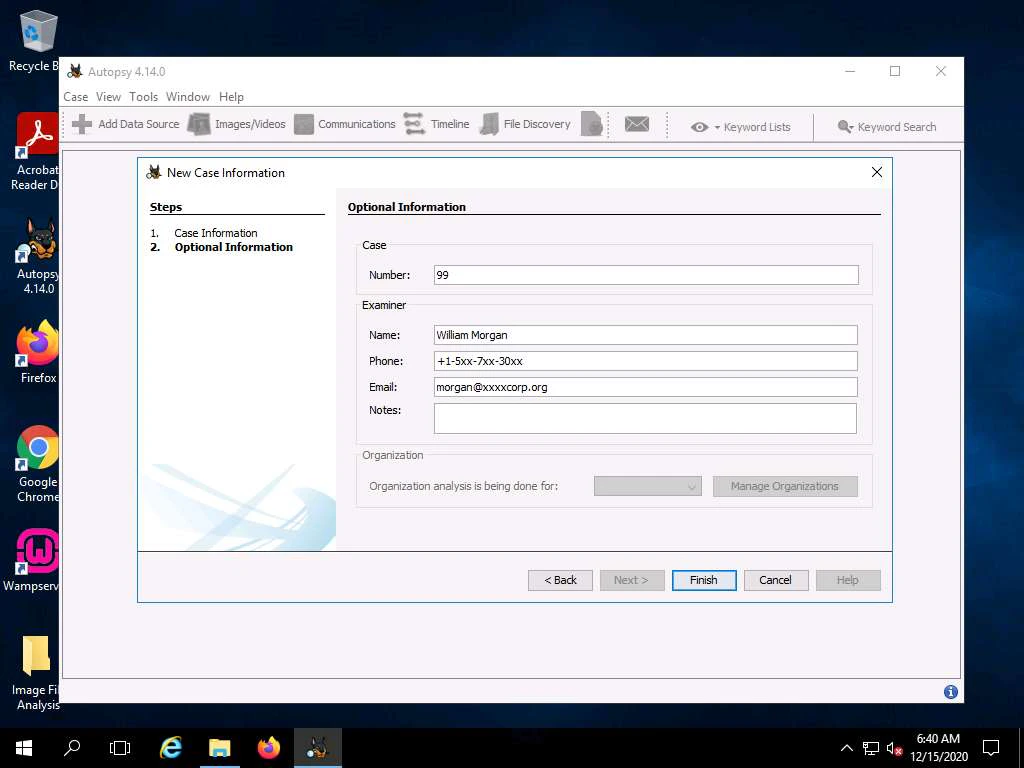Open the Tools menu

pos(144,97)
